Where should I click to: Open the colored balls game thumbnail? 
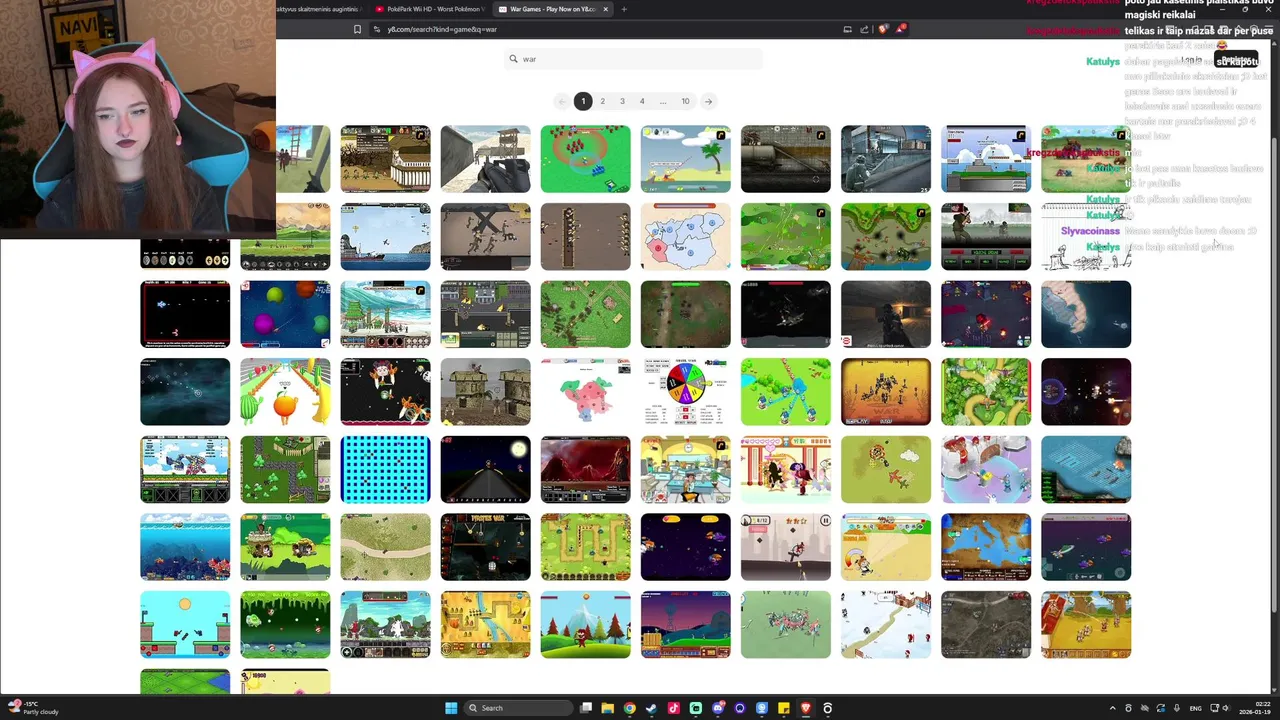coord(285,314)
